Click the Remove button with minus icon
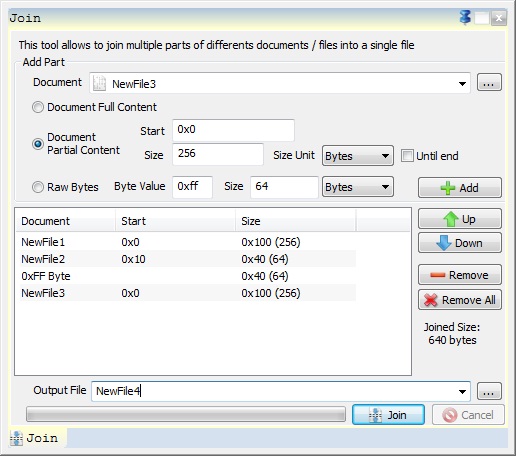 tap(460, 275)
